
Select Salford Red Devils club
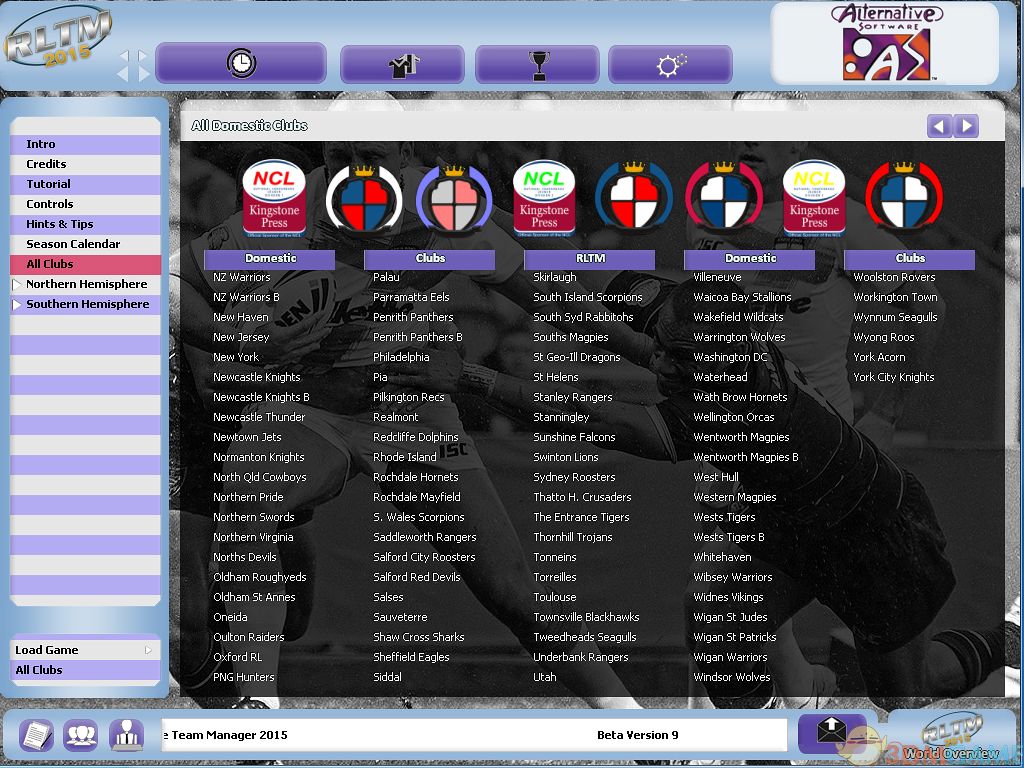tap(417, 577)
